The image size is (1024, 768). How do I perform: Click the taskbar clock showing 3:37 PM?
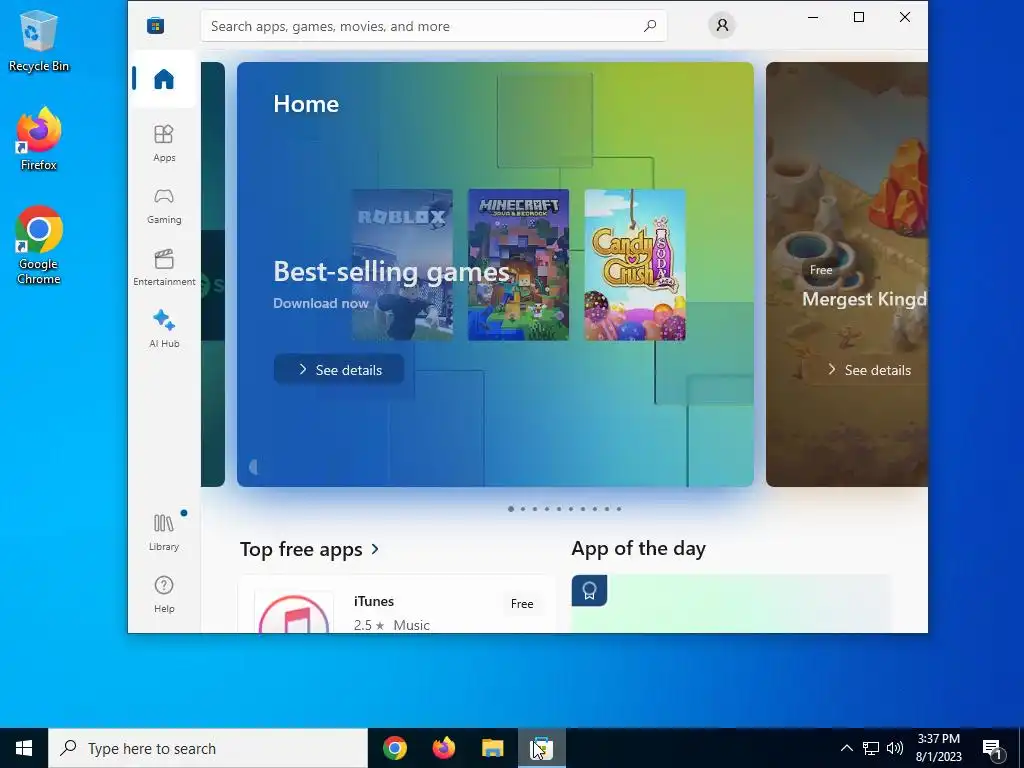[x=938, y=748]
